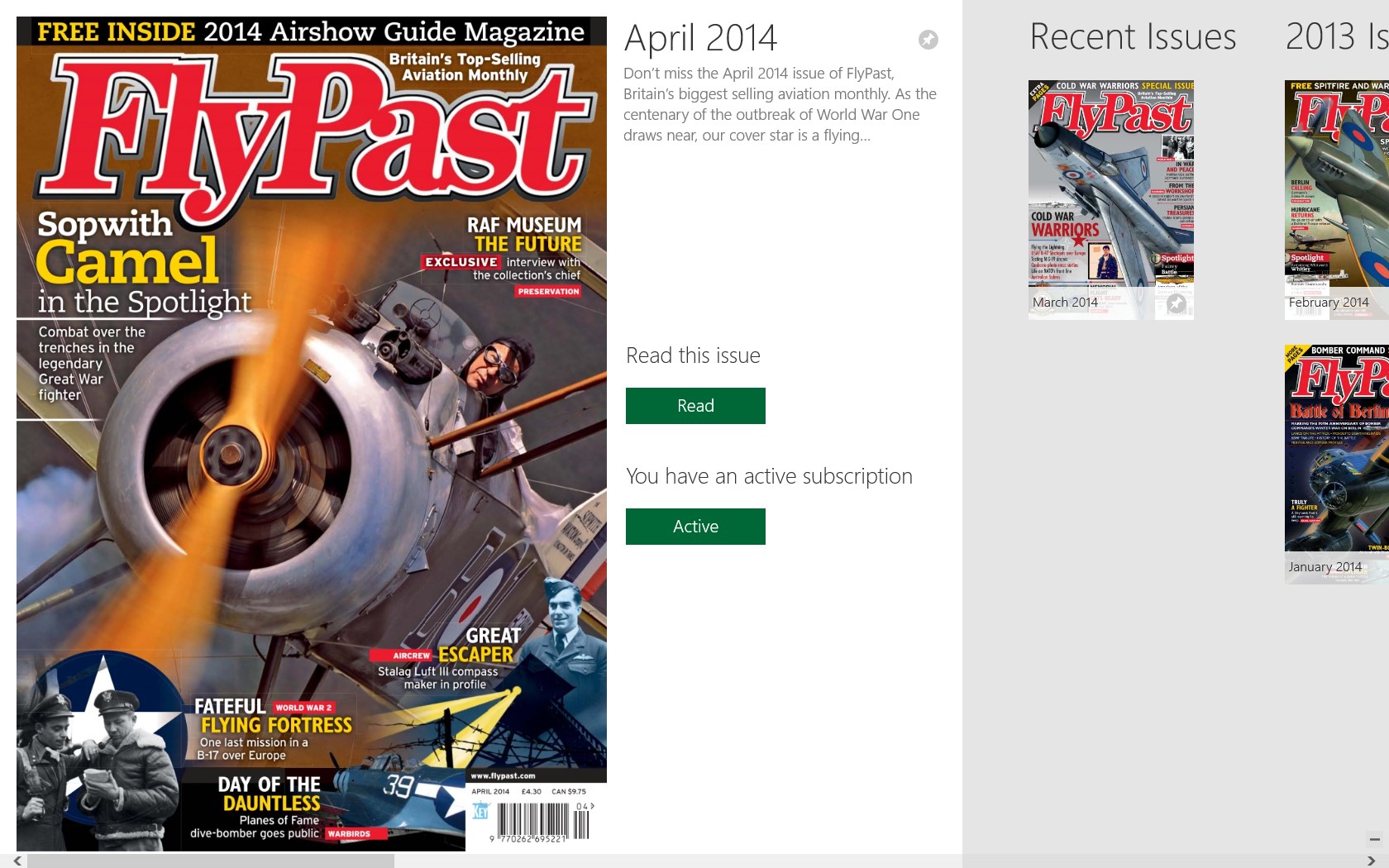This screenshot has width=1389, height=868.
Task: Click the pin icon on March 2014 cover
Action: pos(1176,303)
